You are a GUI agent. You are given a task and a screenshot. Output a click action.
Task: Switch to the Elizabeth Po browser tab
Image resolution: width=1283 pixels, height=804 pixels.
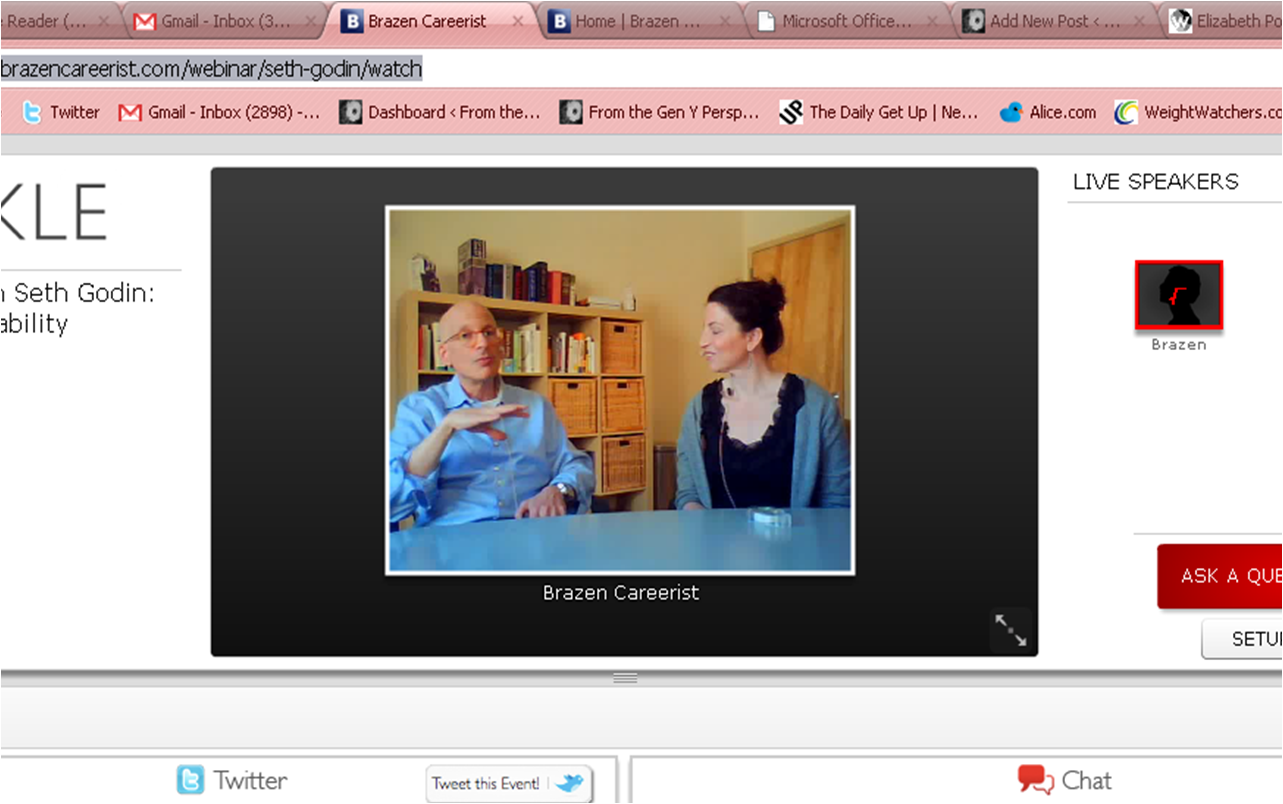1225,21
